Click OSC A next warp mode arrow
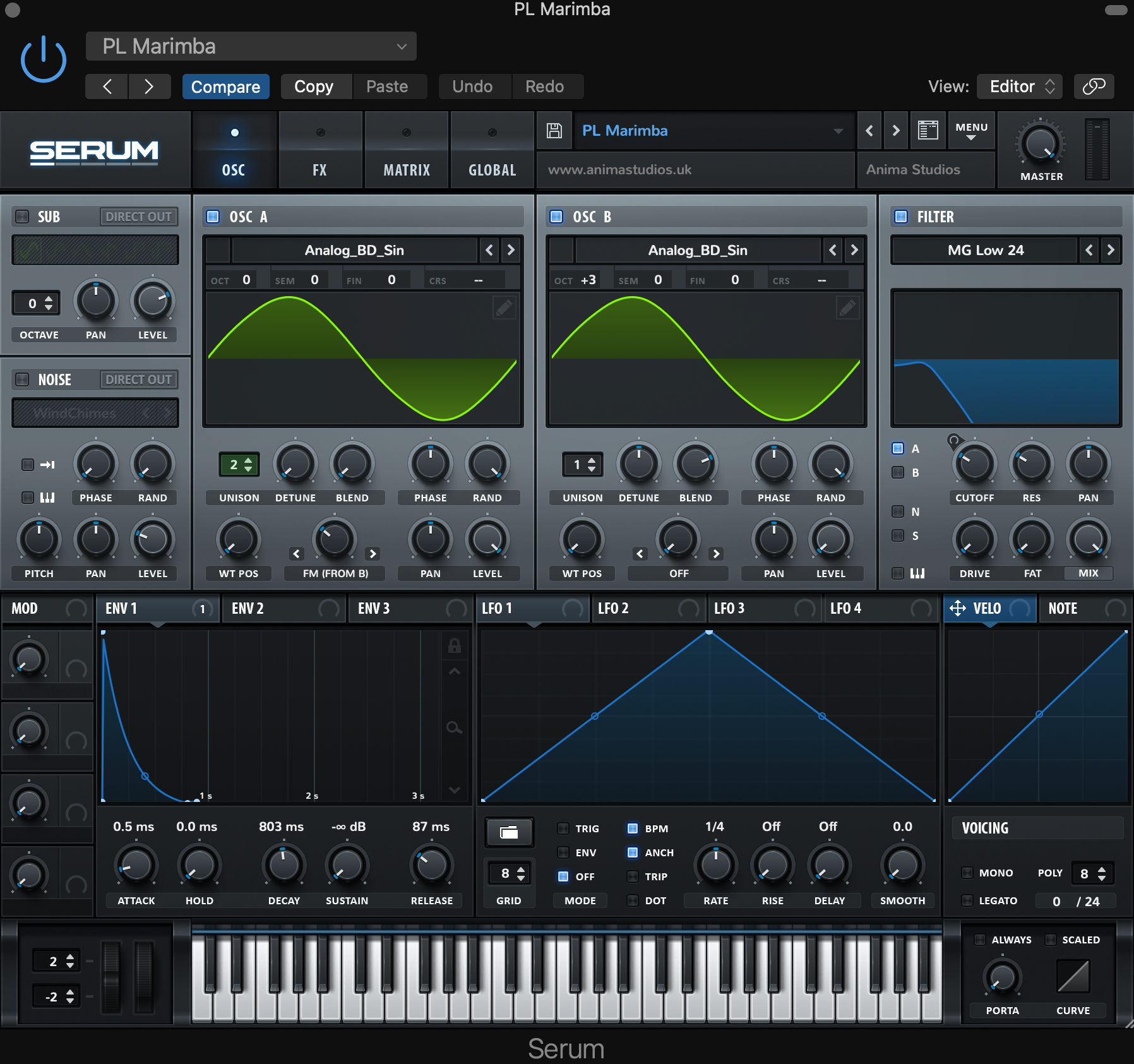Viewport: 1134px width, 1064px height. (x=373, y=554)
